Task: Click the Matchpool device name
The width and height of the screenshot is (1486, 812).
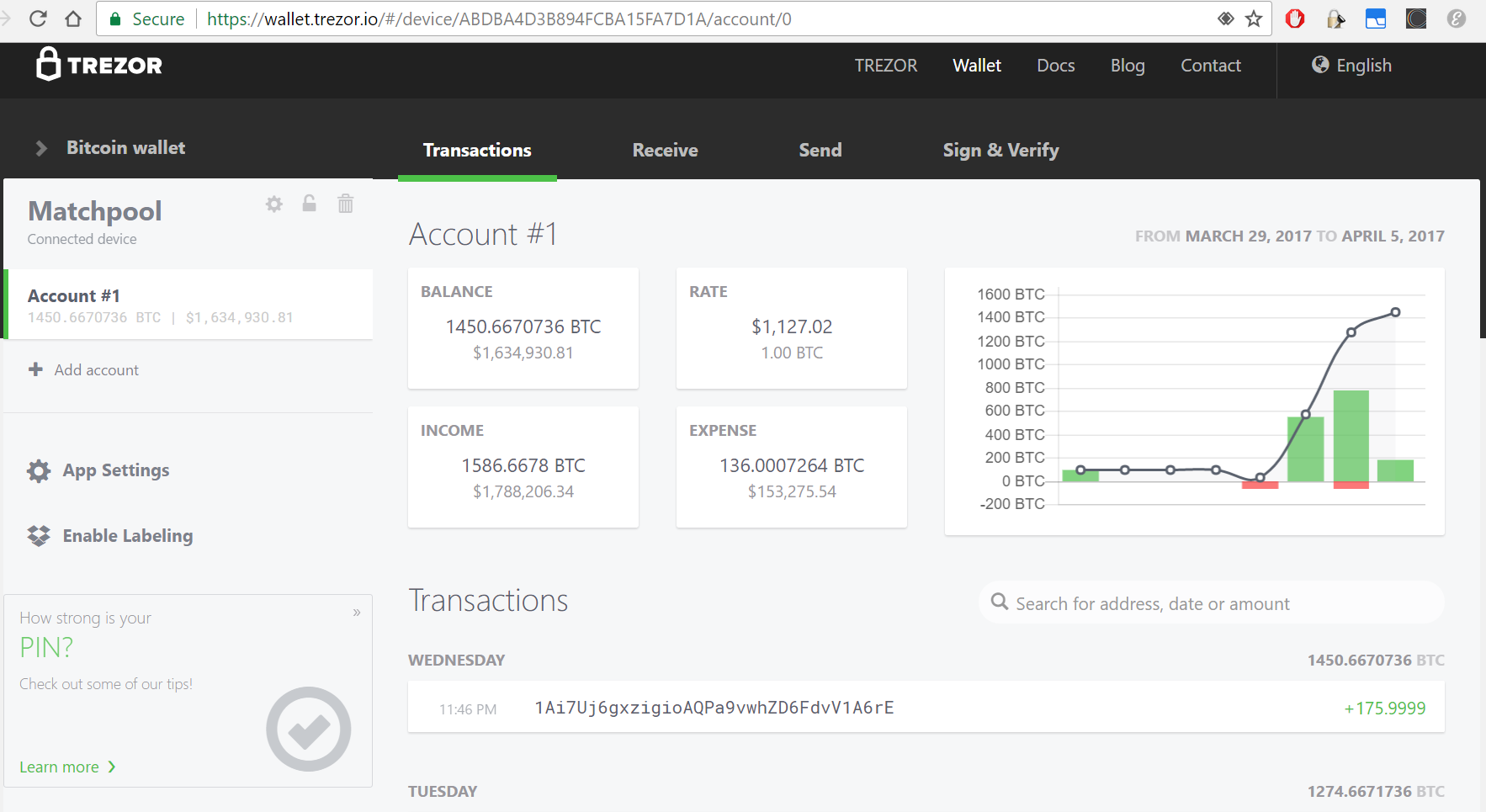Action: [x=95, y=211]
